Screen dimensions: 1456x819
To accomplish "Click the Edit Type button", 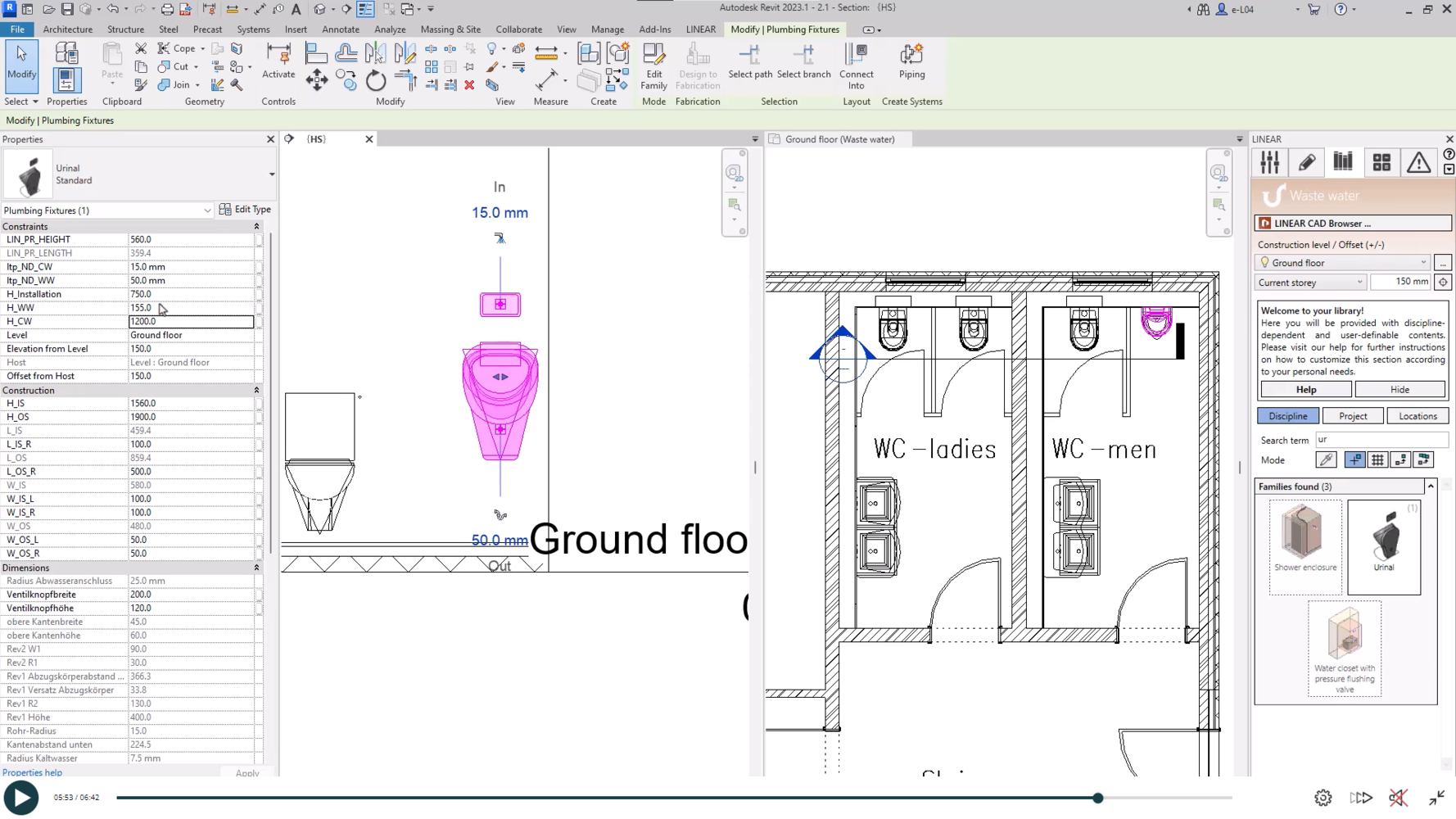I will point(245,210).
